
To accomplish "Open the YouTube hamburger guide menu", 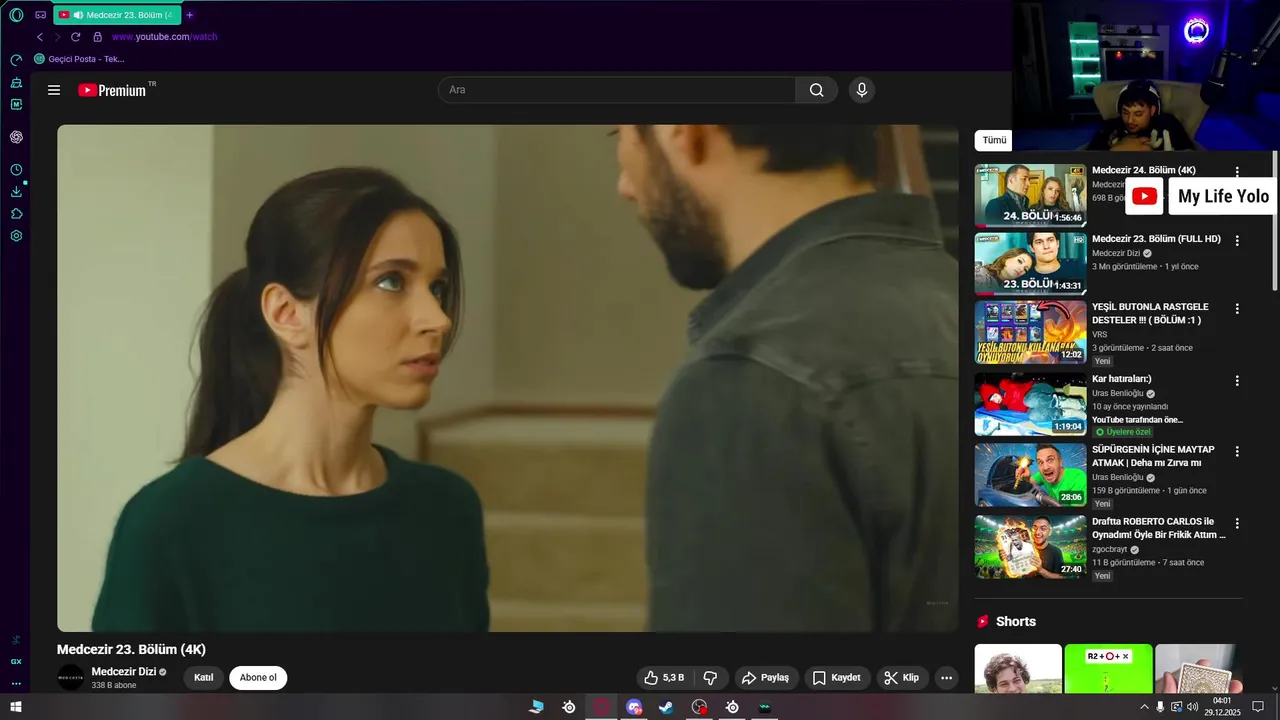I will pyautogui.click(x=54, y=90).
